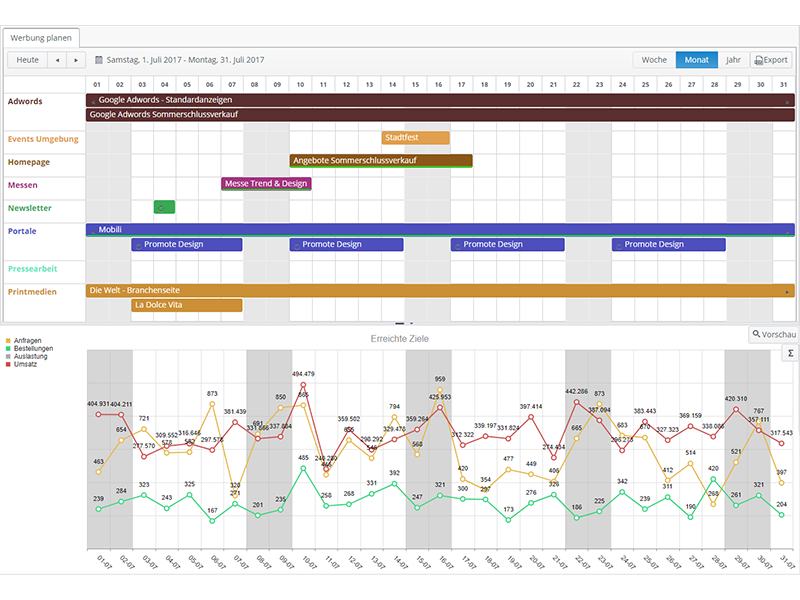The image size is (800, 600).
Task: Toggle Umsatz series in legend
Action: (24, 364)
